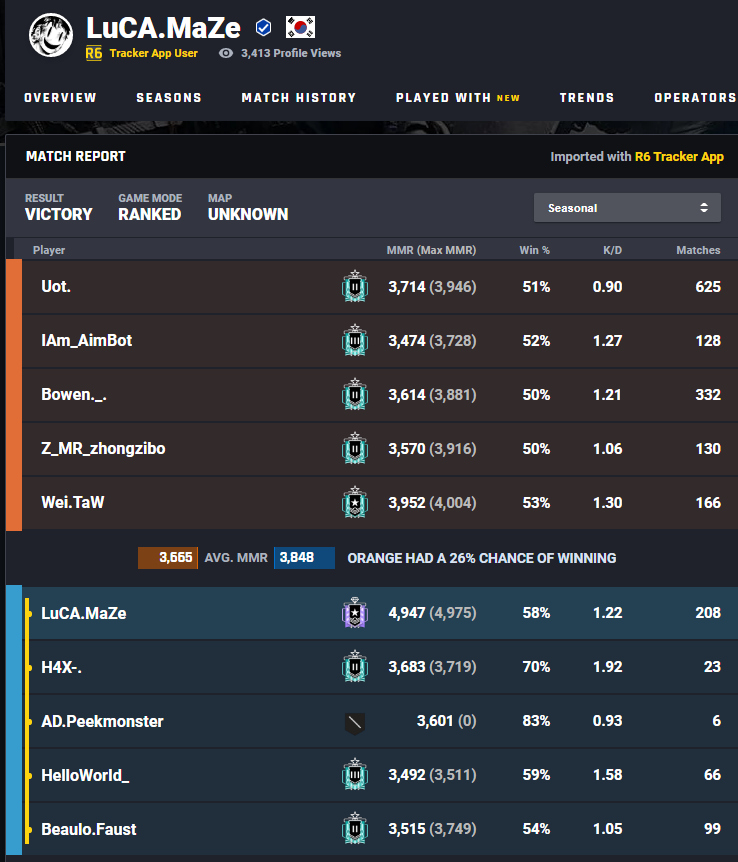Open player Wei.TaW profile

(x=73, y=502)
